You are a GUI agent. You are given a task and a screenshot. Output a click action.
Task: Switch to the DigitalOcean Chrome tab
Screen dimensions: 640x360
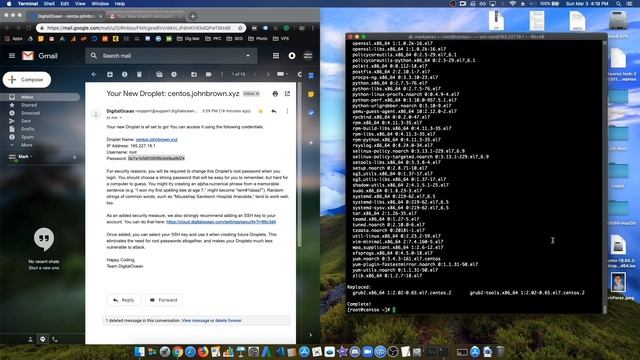coord(66,16)
